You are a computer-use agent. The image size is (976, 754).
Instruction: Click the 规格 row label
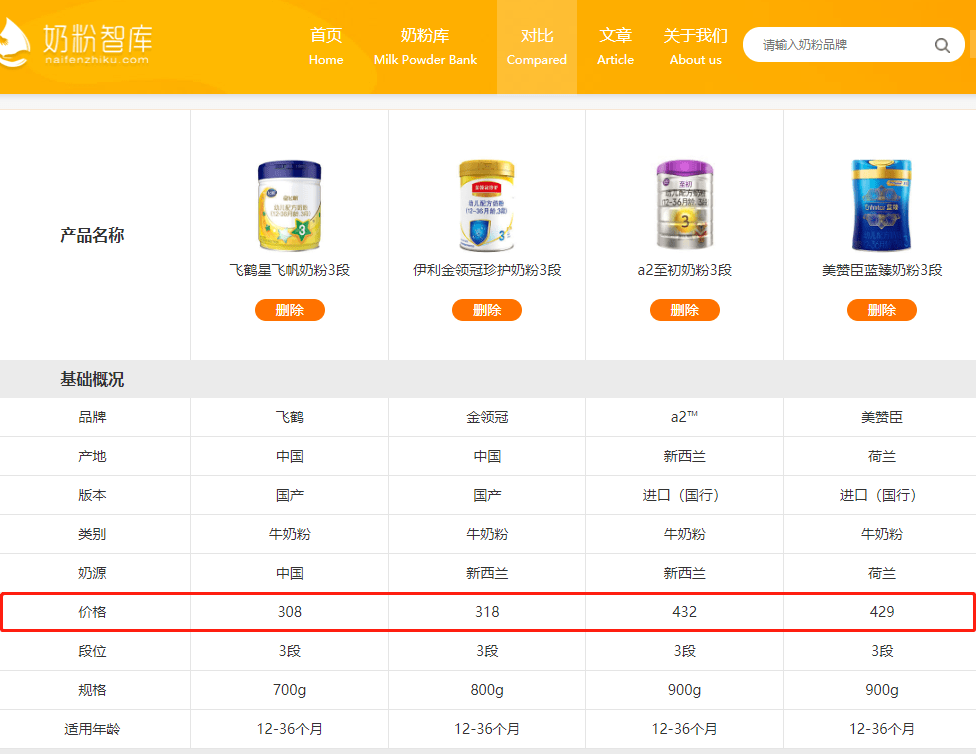pos(92,690)
